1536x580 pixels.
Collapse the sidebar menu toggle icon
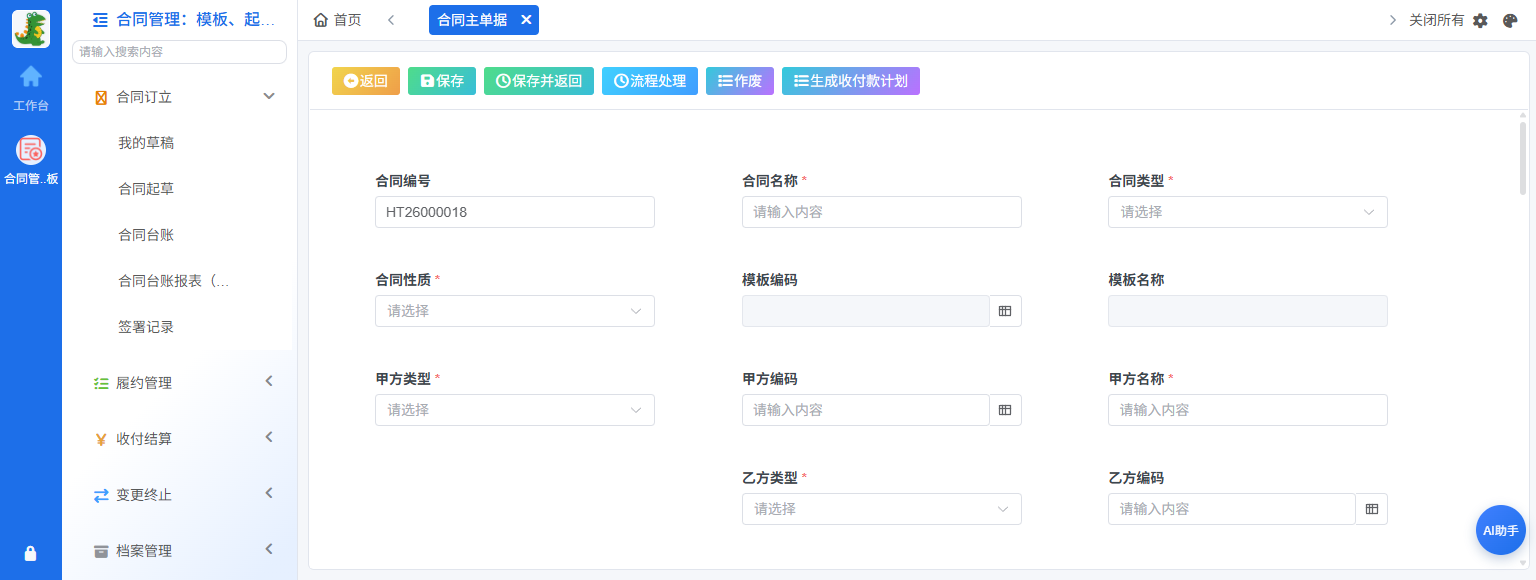point(99,19)
